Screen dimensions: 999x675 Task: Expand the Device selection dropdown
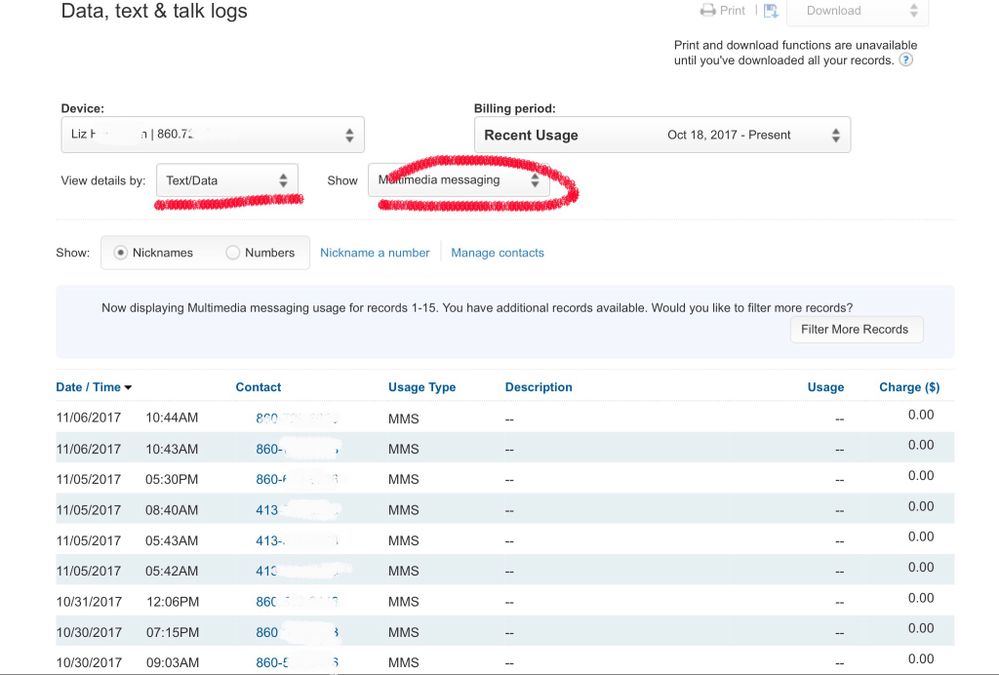(212, 134)
